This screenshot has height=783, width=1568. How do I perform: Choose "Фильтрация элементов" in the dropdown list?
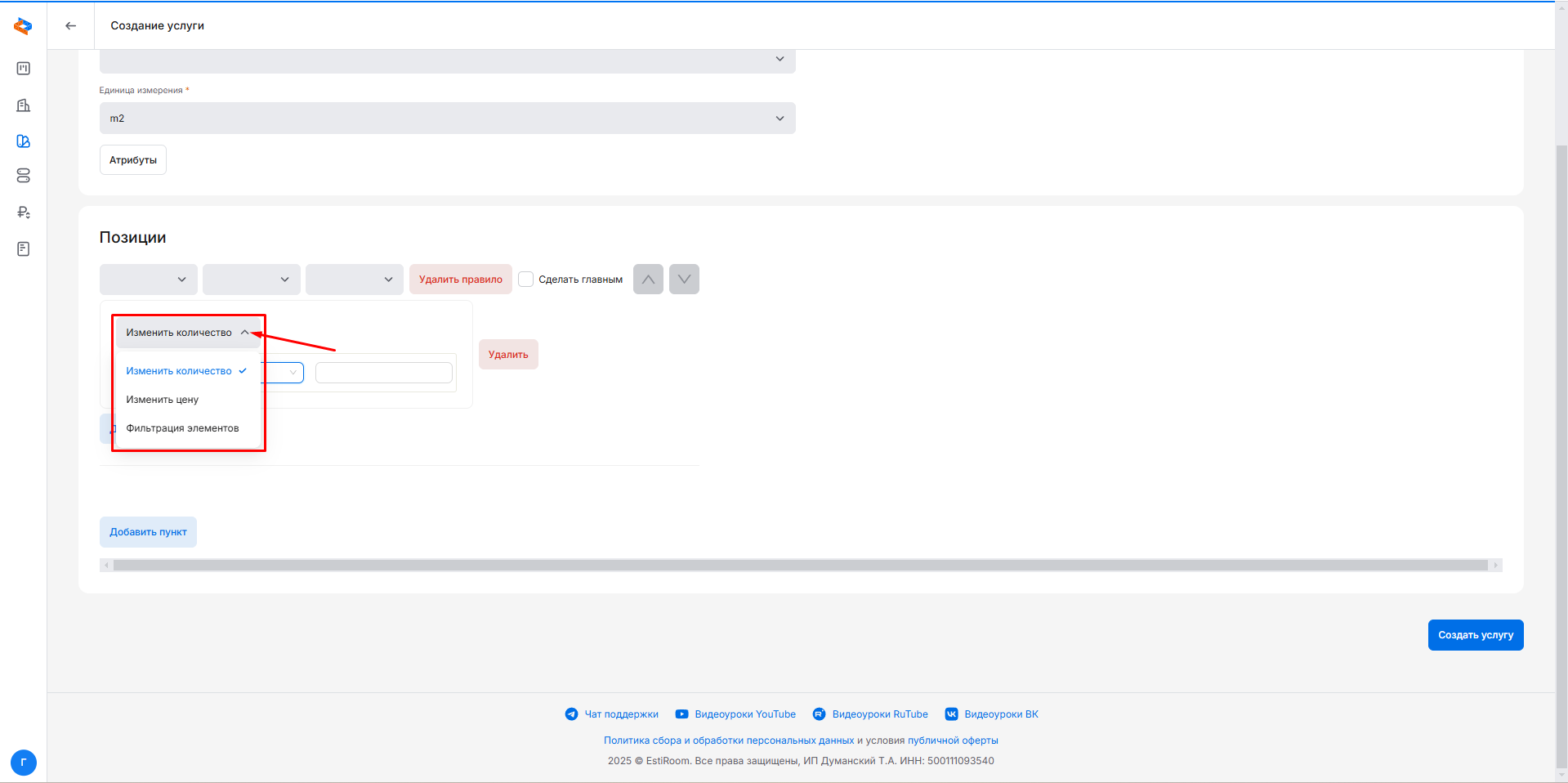182,428
